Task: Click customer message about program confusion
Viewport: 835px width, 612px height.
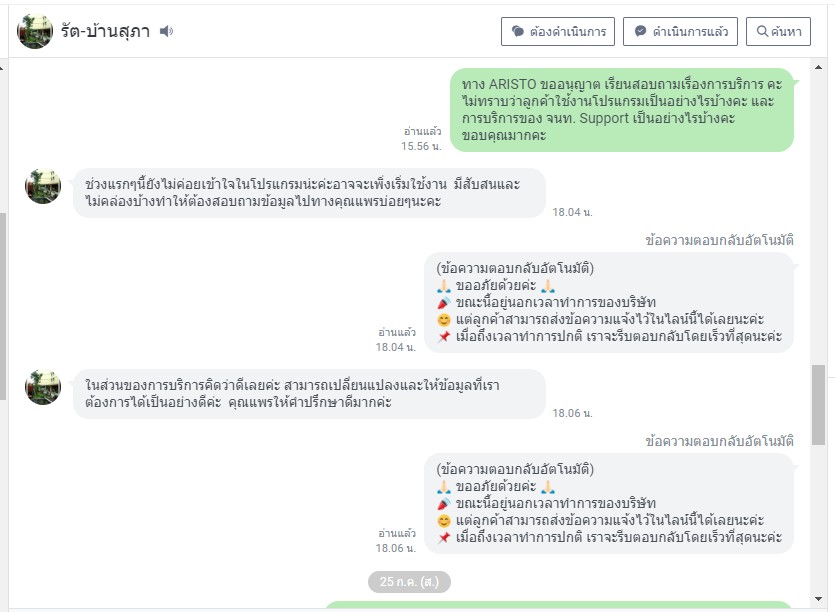Action: 309,193
